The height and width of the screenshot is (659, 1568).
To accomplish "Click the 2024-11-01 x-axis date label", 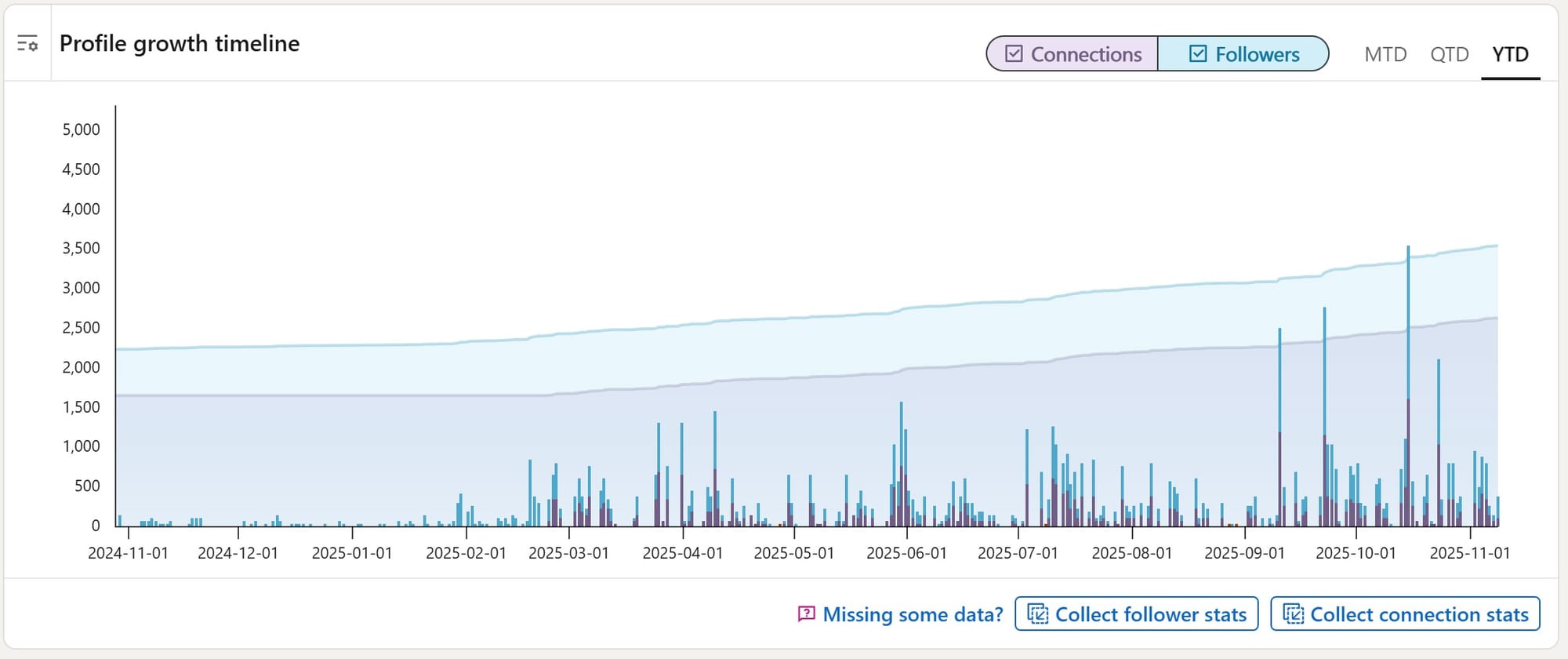I will pos(128,553).
